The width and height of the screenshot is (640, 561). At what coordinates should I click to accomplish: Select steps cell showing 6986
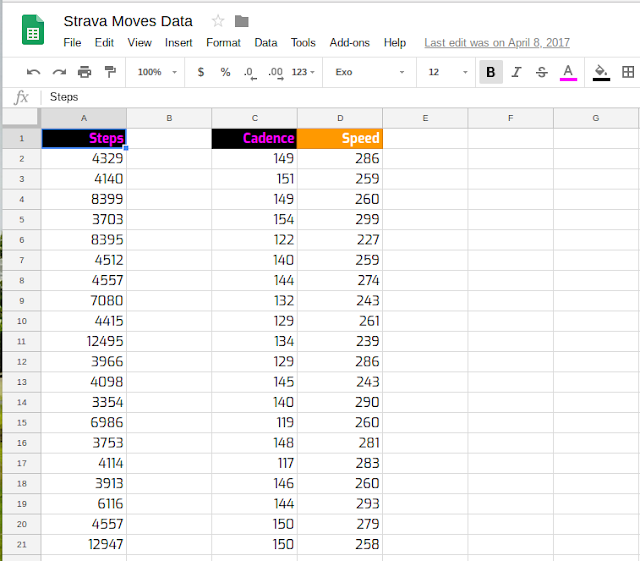(x=84, y=423)
